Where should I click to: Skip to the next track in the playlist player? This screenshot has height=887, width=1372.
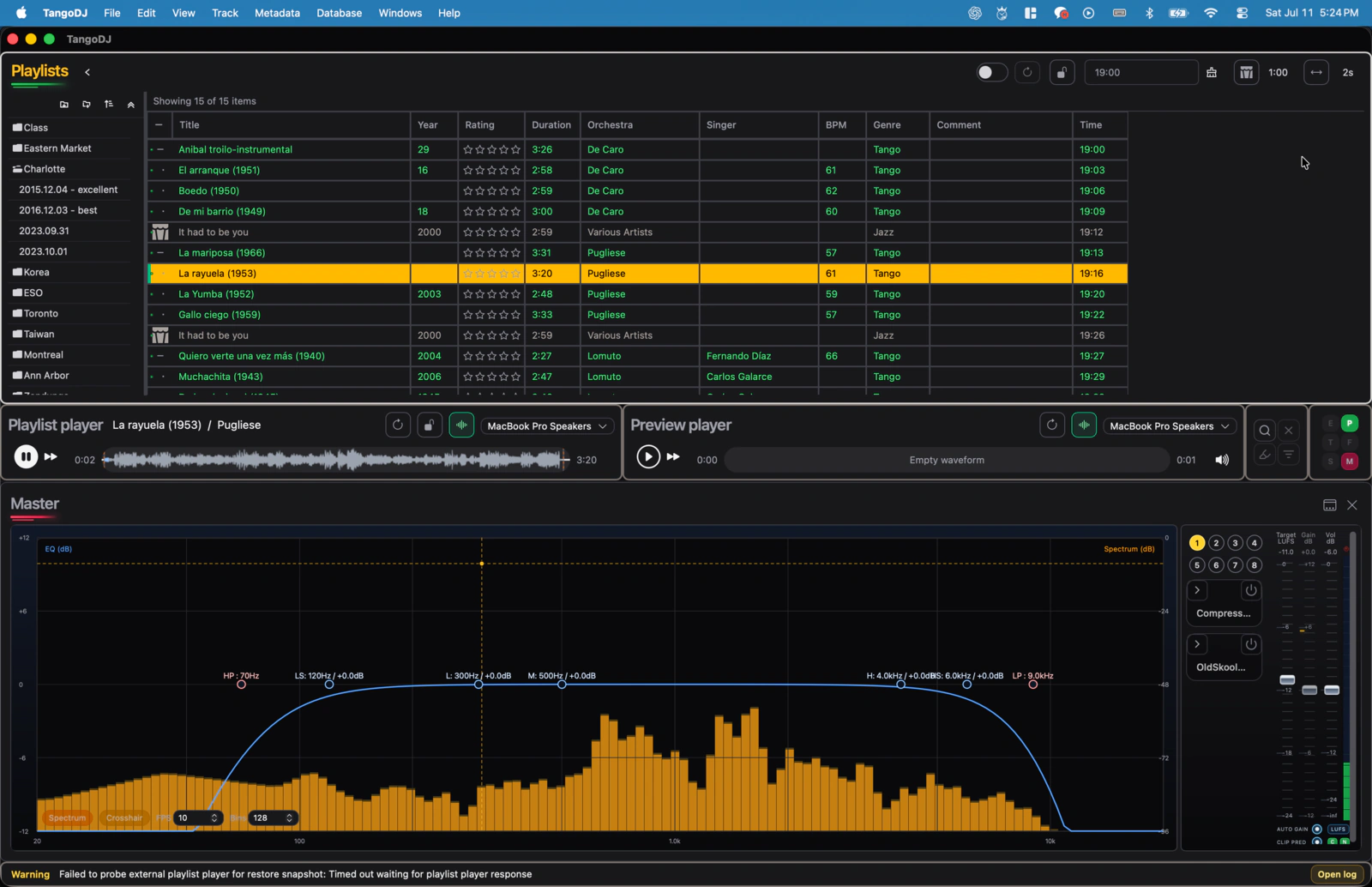(51, 457)
